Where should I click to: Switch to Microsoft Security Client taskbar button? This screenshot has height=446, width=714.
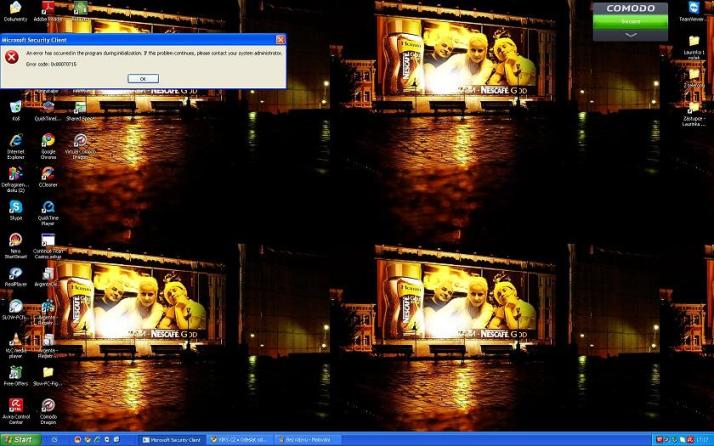coord(172,440)
